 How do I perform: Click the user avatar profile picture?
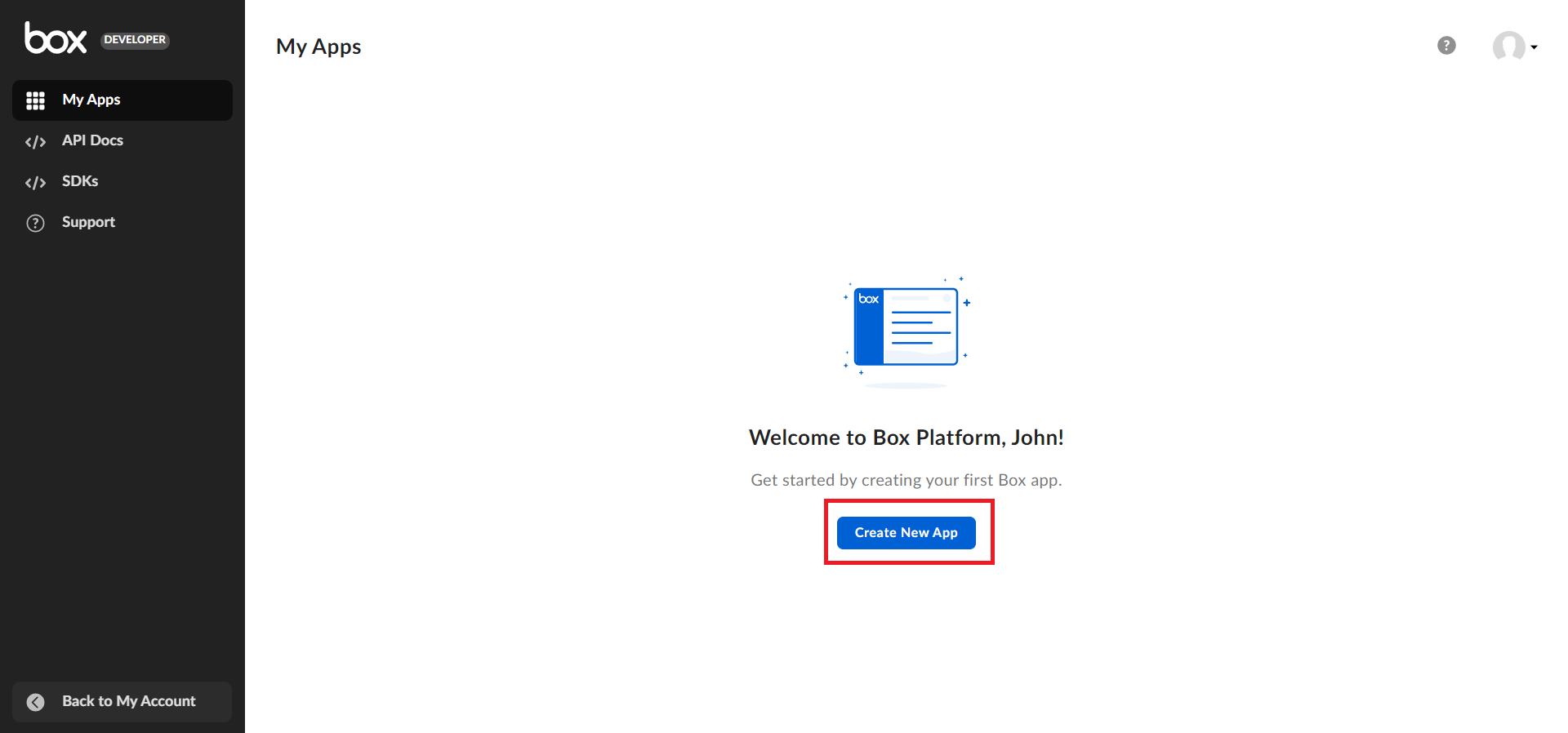click(1508, 47)
